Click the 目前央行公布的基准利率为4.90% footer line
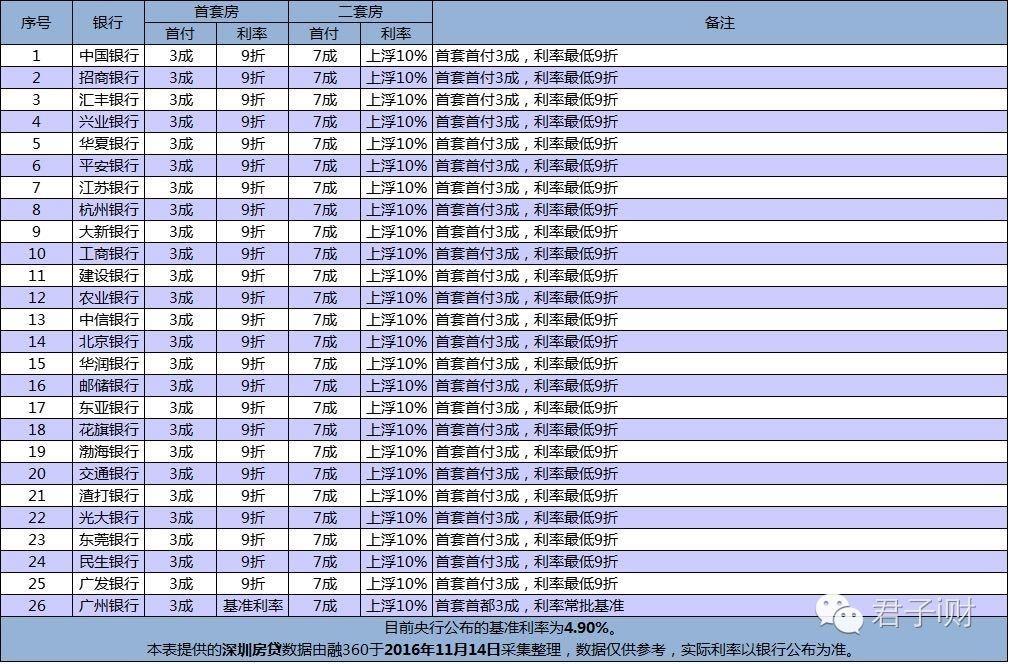The height and width of the screenshot is (664, 1010). pos(501,628)
